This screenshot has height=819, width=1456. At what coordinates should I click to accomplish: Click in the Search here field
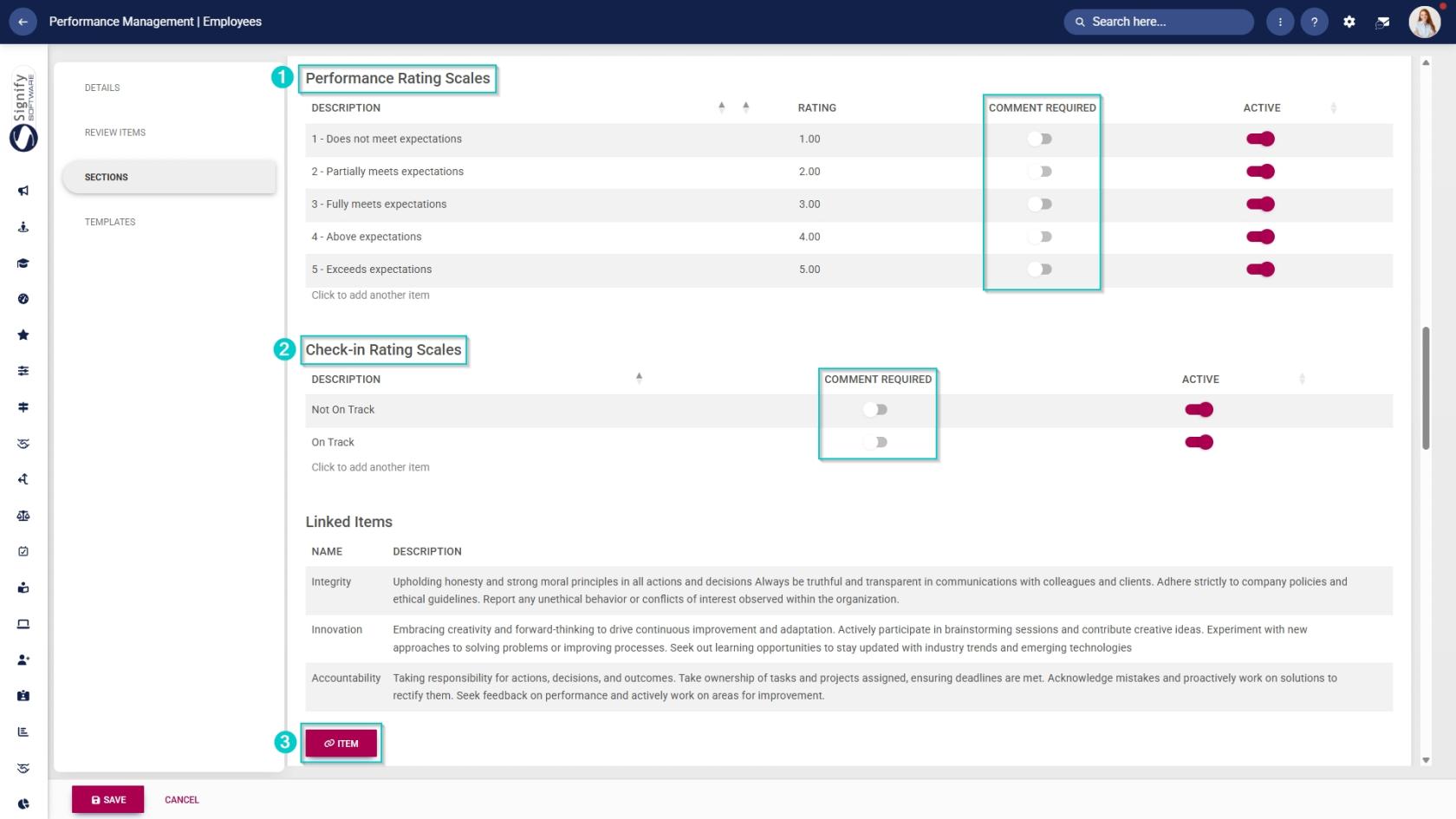point(1159,22)
